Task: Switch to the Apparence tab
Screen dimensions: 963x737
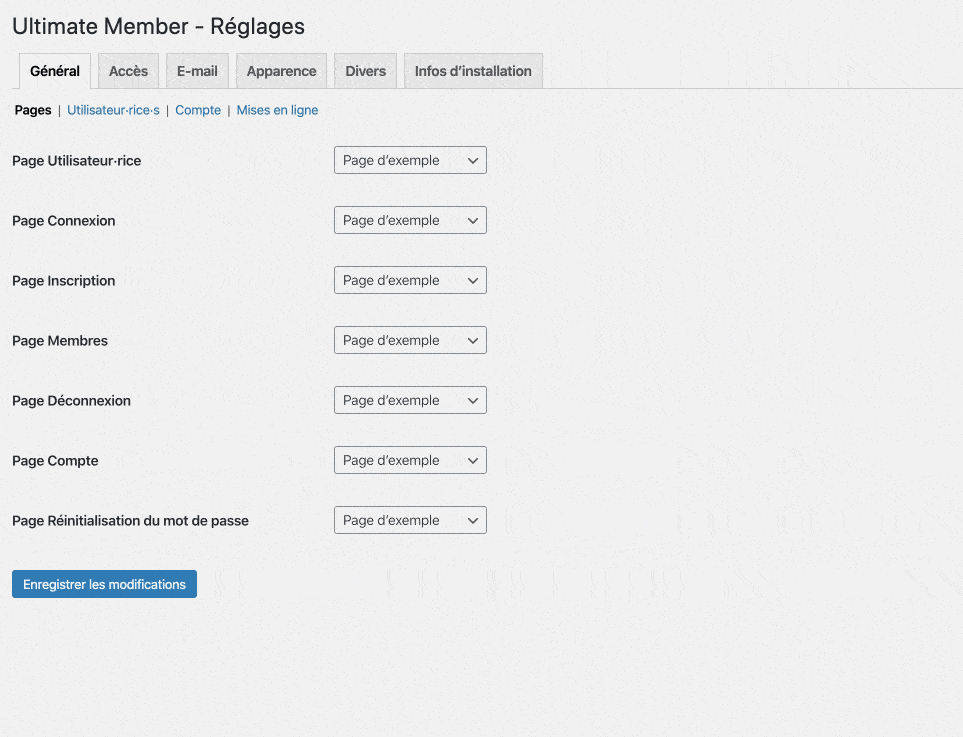Action: (281, 71)
